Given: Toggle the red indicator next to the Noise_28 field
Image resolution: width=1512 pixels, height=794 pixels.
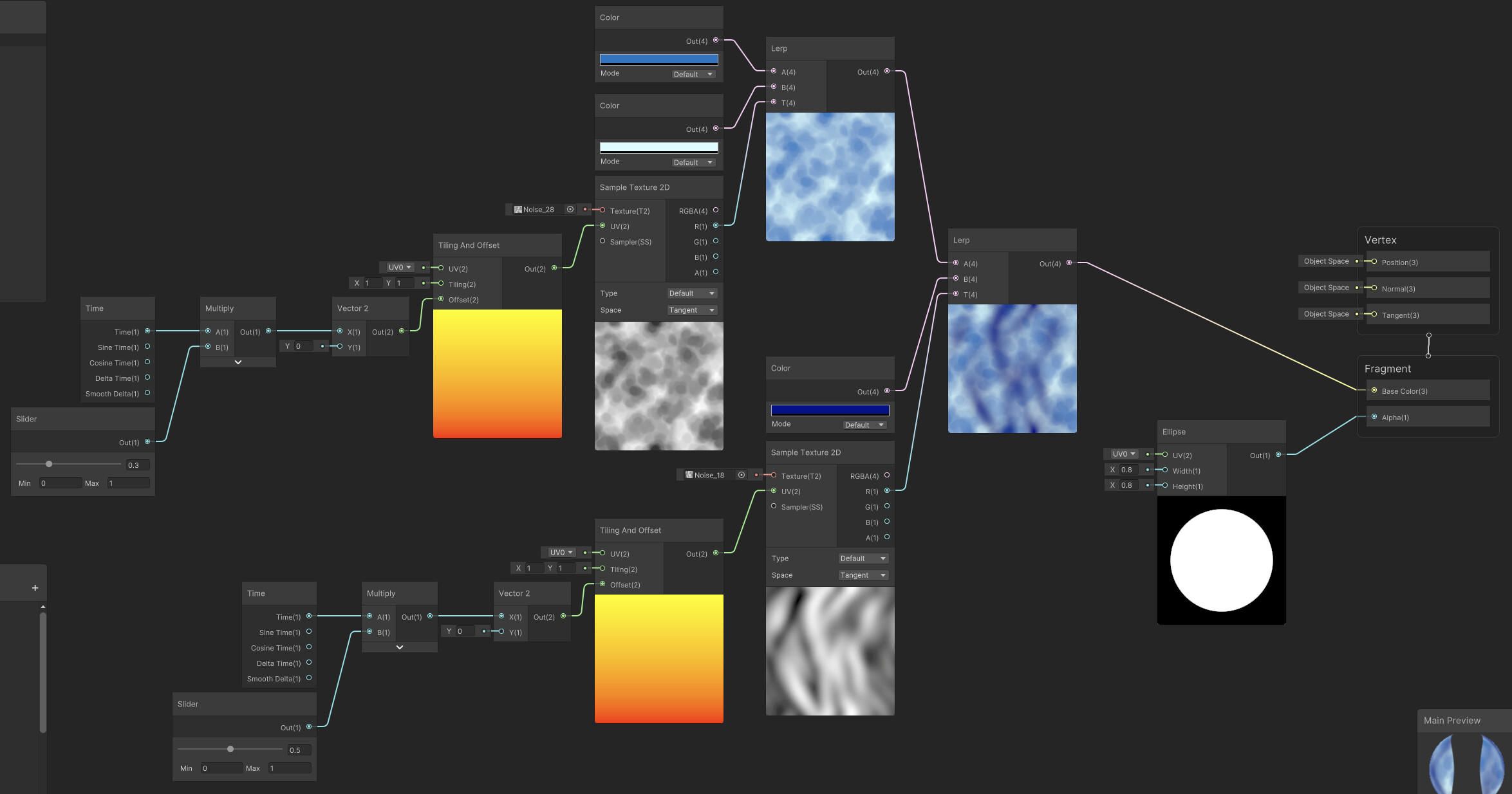Looking at the screenshot, I should 584,209.
